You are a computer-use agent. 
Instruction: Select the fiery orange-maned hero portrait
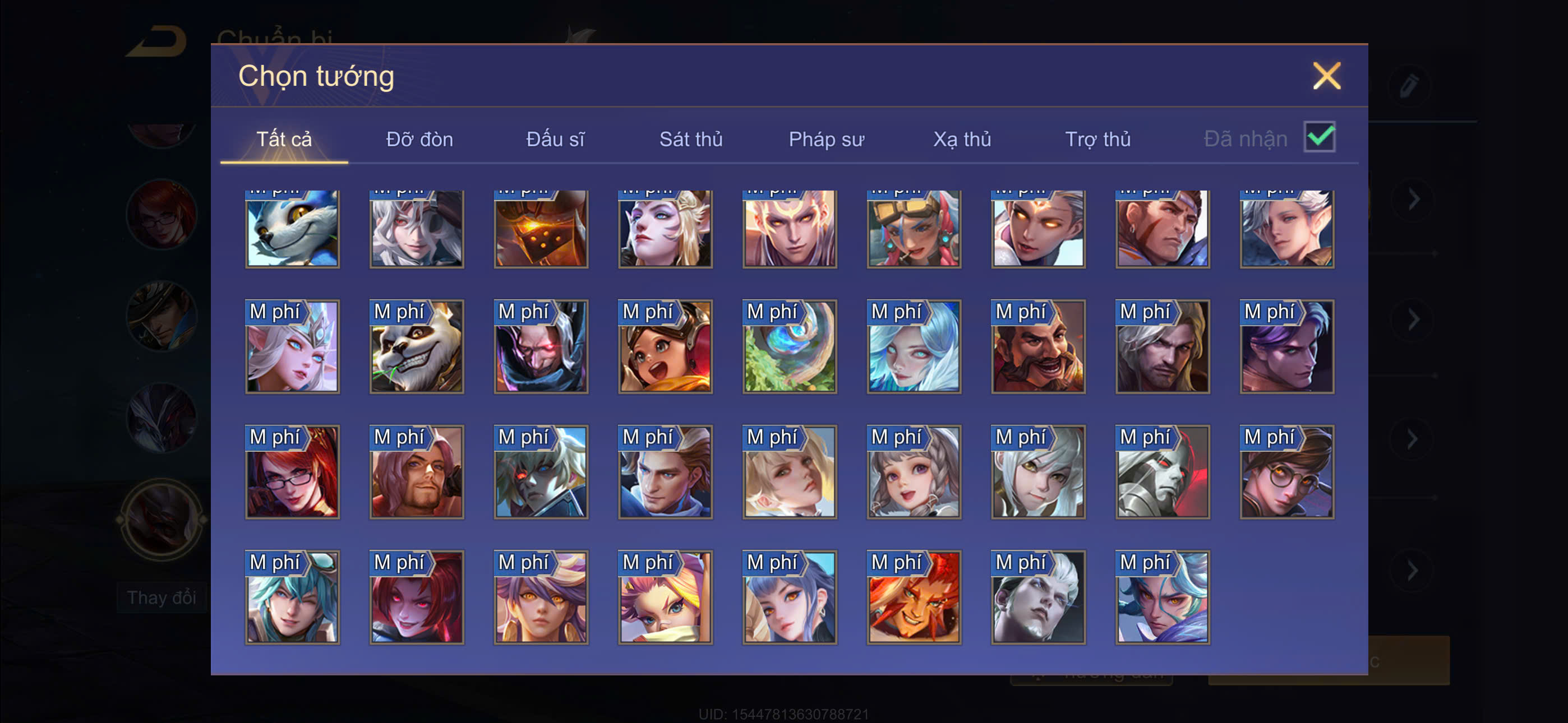pos(914,597)
